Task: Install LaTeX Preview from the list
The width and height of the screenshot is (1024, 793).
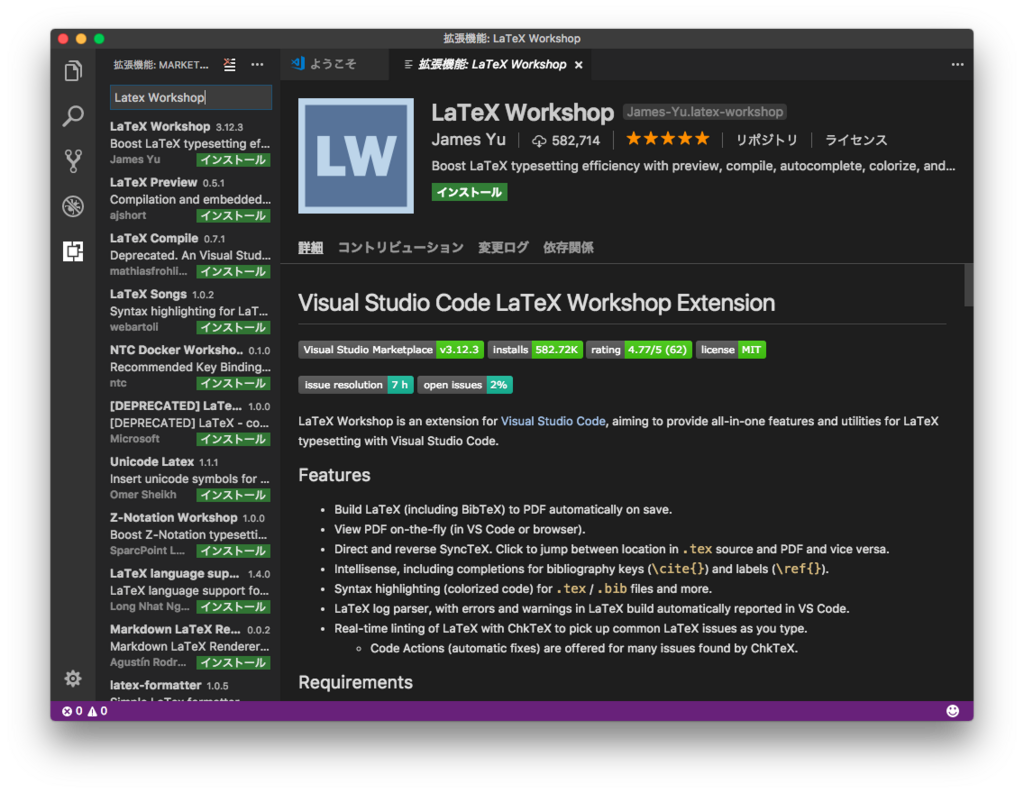Action: (x=233, y=216)
